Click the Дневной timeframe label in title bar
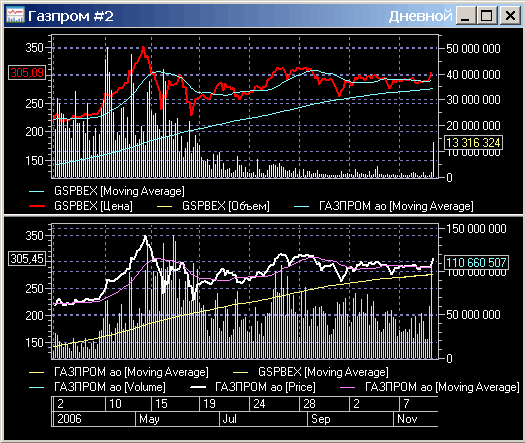Image resolution: width=525 pixels, height=443 pixels. (x=420, y=16)
